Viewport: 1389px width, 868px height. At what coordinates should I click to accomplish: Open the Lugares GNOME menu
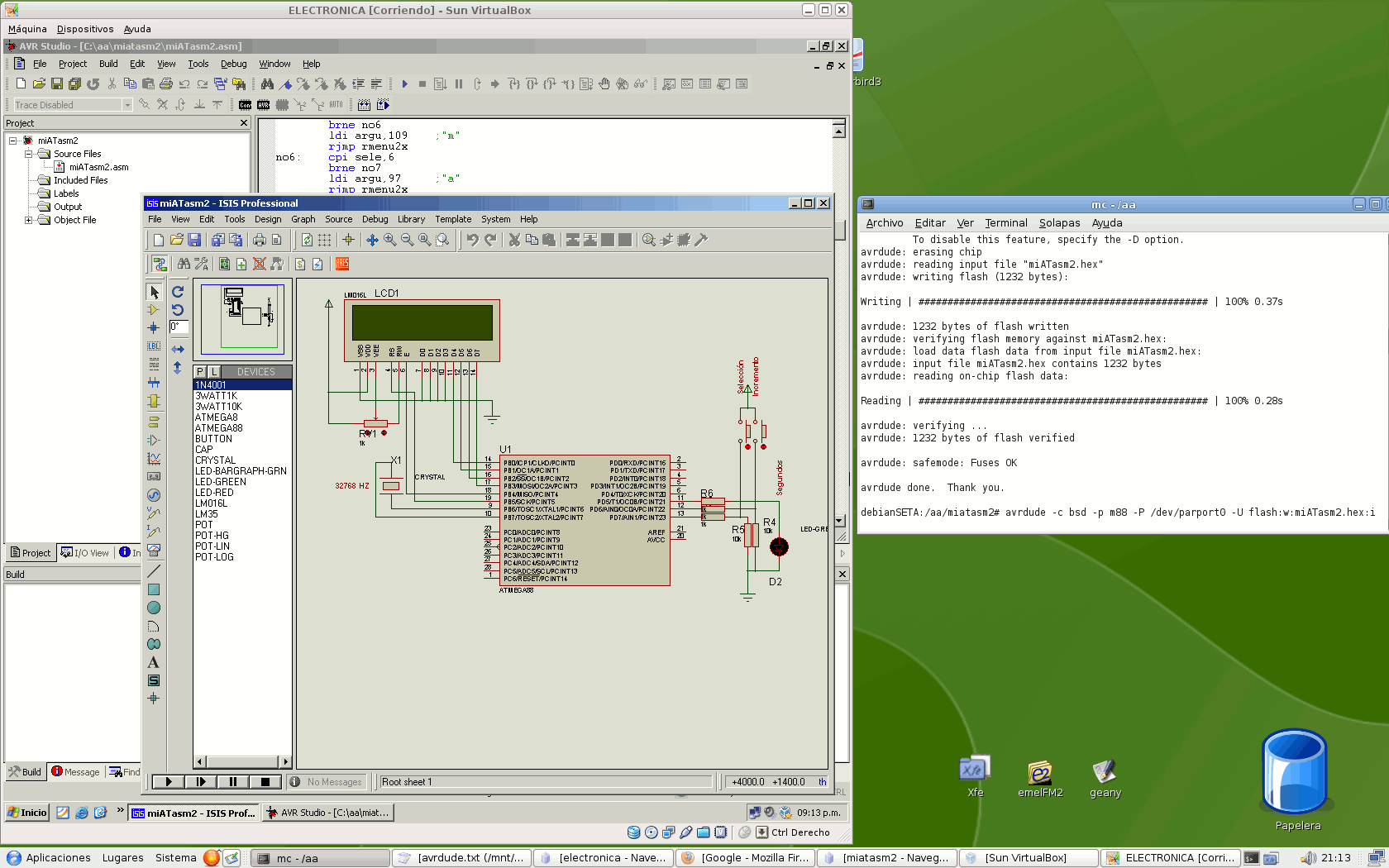tap(122, 858)
